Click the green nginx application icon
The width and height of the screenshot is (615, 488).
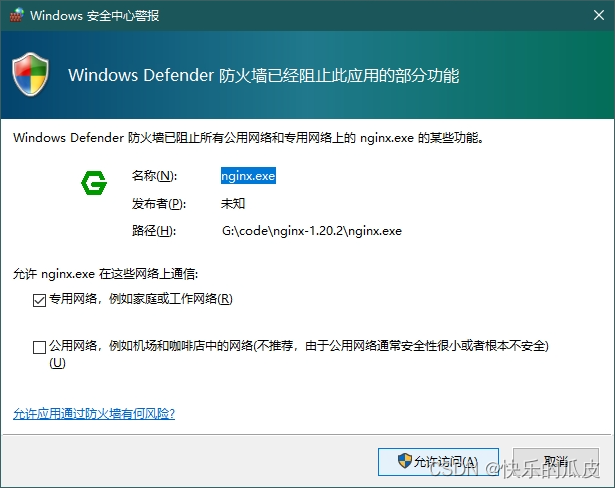(x=94, y=182)
